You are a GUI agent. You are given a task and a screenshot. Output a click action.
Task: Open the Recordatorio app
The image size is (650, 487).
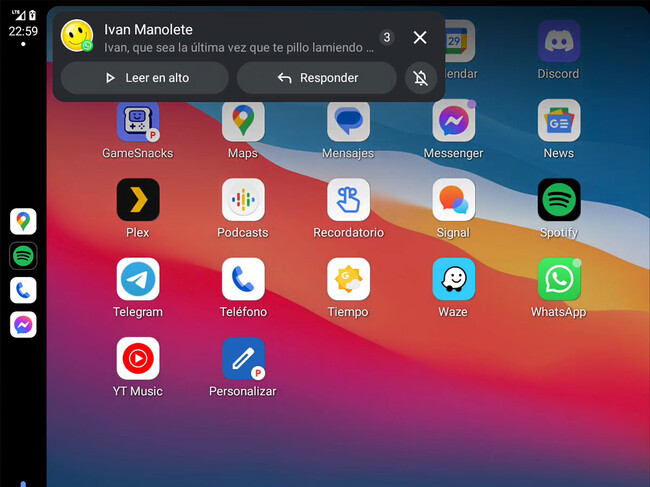tap(348, 200)
